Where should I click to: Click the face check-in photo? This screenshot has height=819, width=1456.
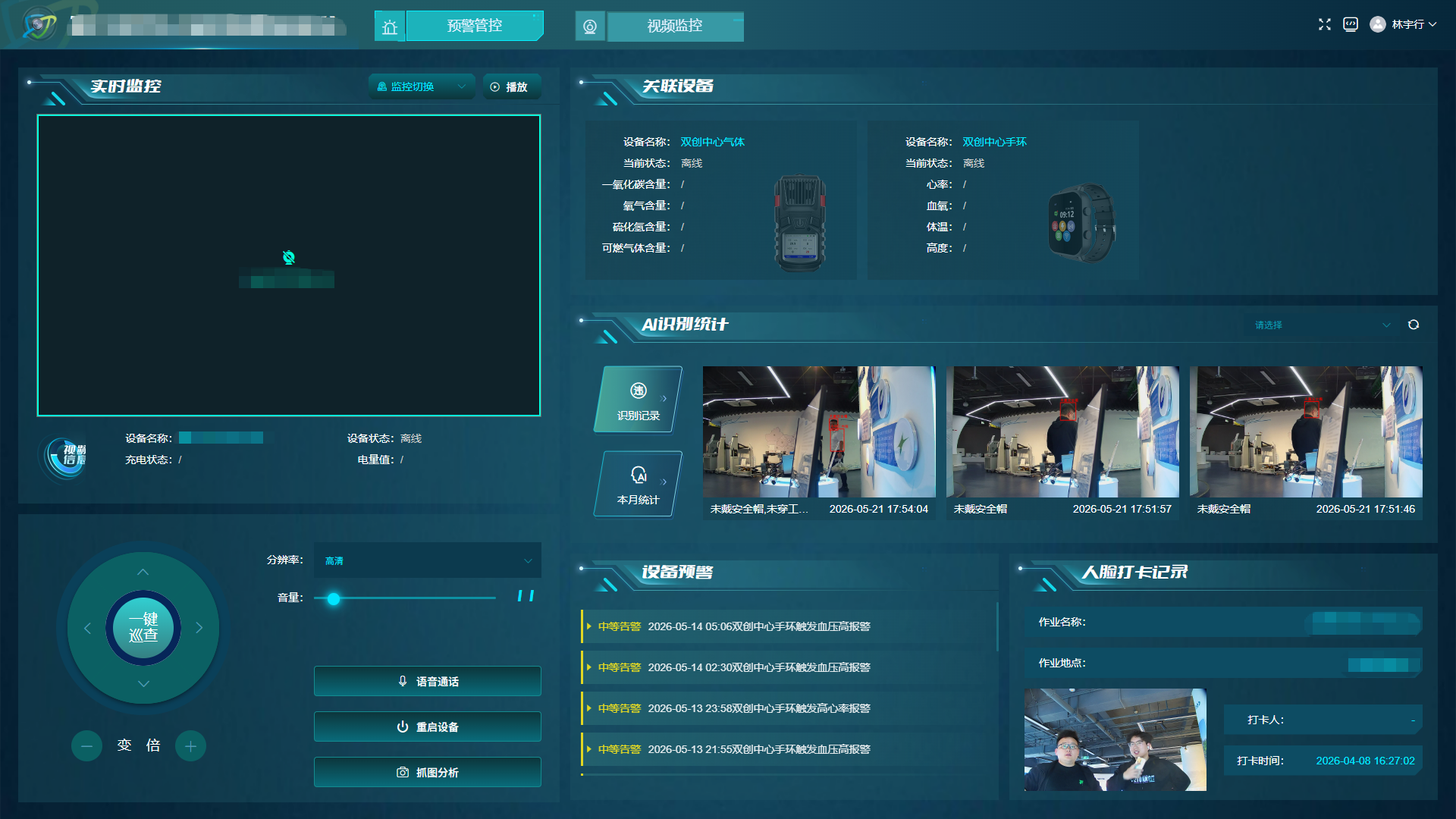(x=1116, y=740)
